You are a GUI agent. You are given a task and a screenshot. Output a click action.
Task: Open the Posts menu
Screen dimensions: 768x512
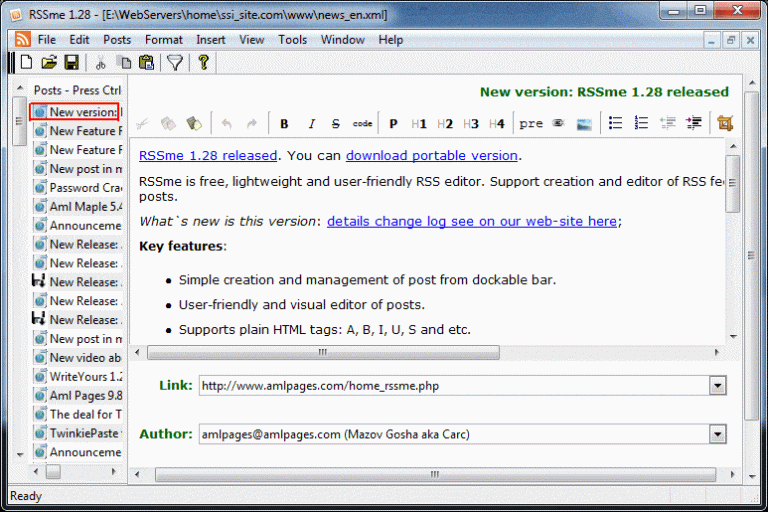point(117,40)
